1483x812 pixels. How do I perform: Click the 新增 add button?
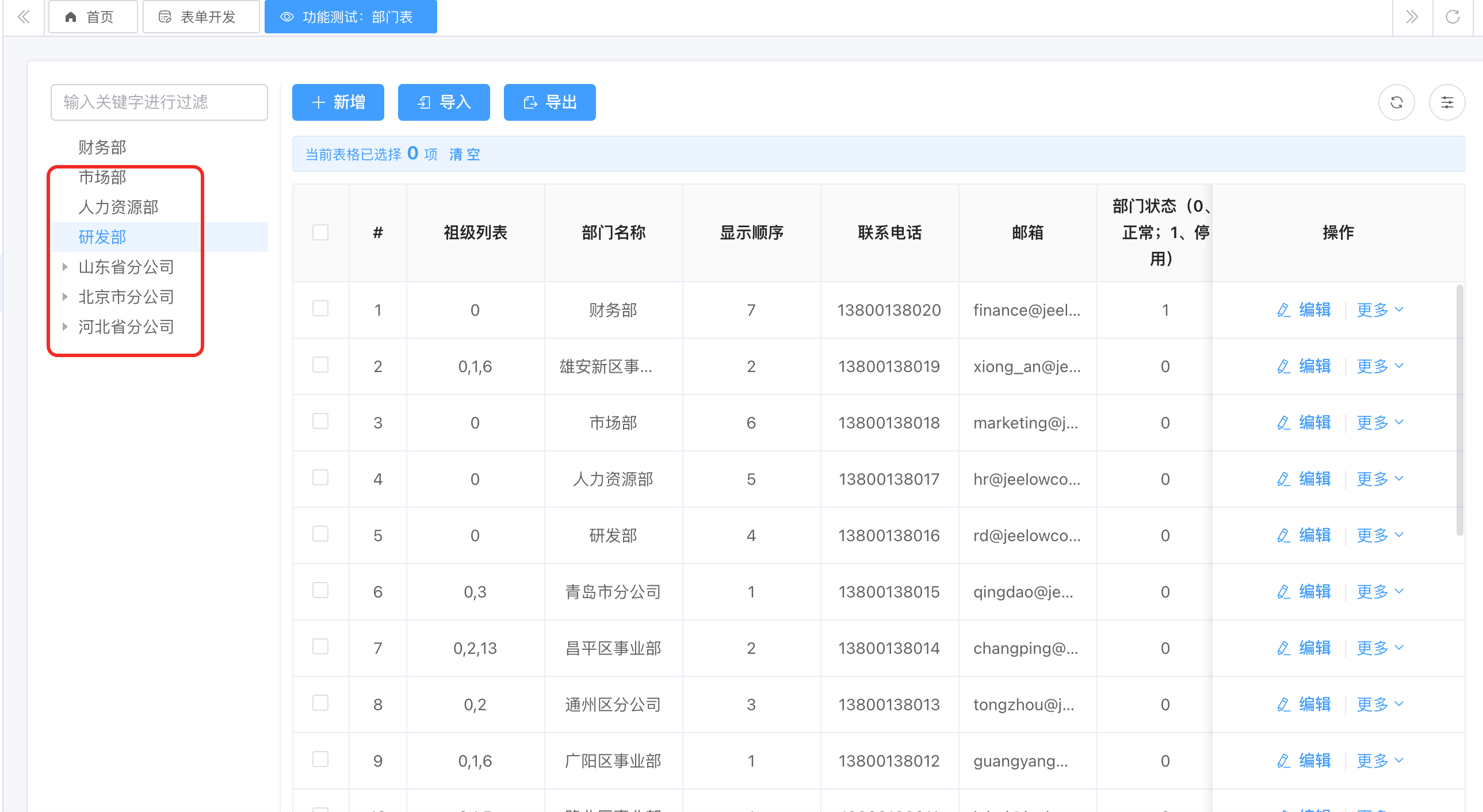coord(338,102)
